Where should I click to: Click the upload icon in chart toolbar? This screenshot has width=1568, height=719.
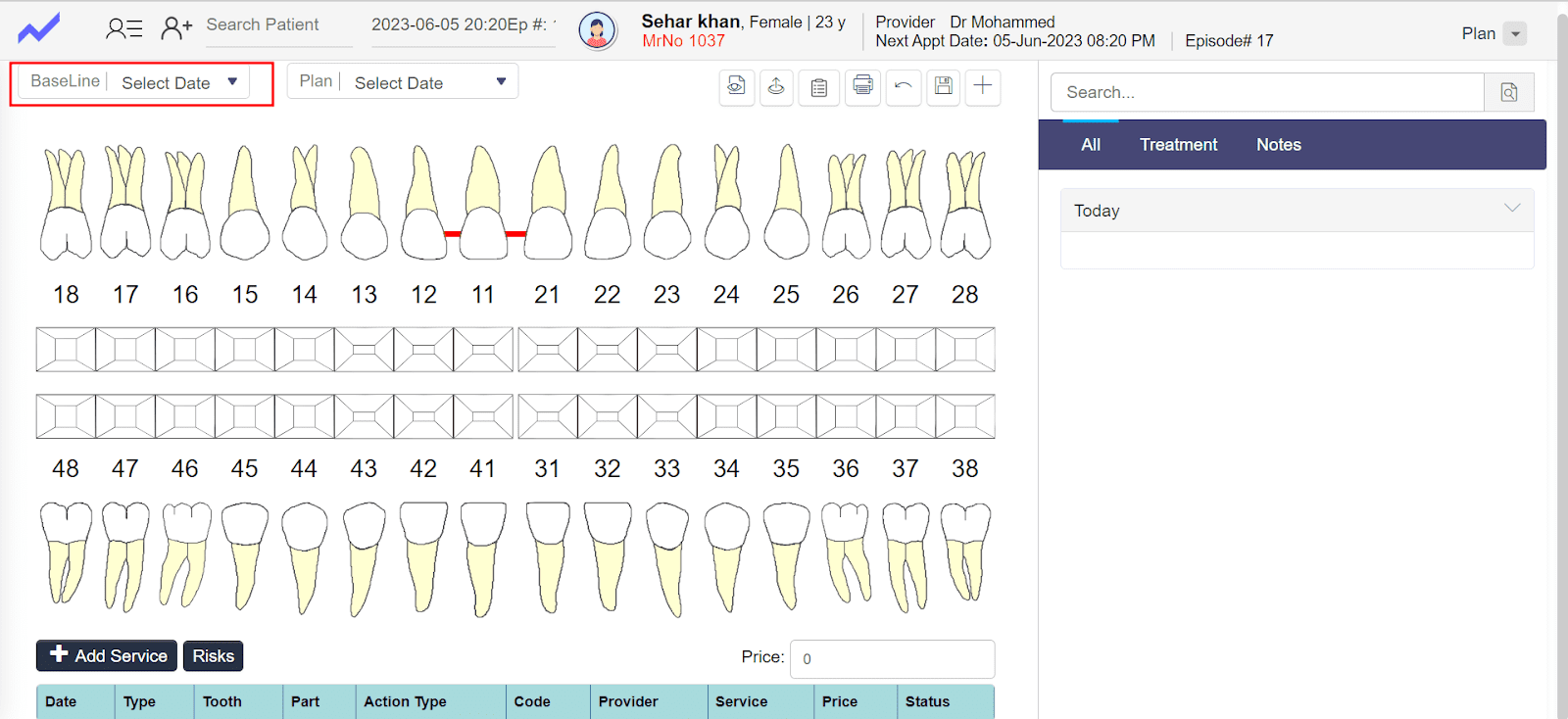(x=776, y=86)
